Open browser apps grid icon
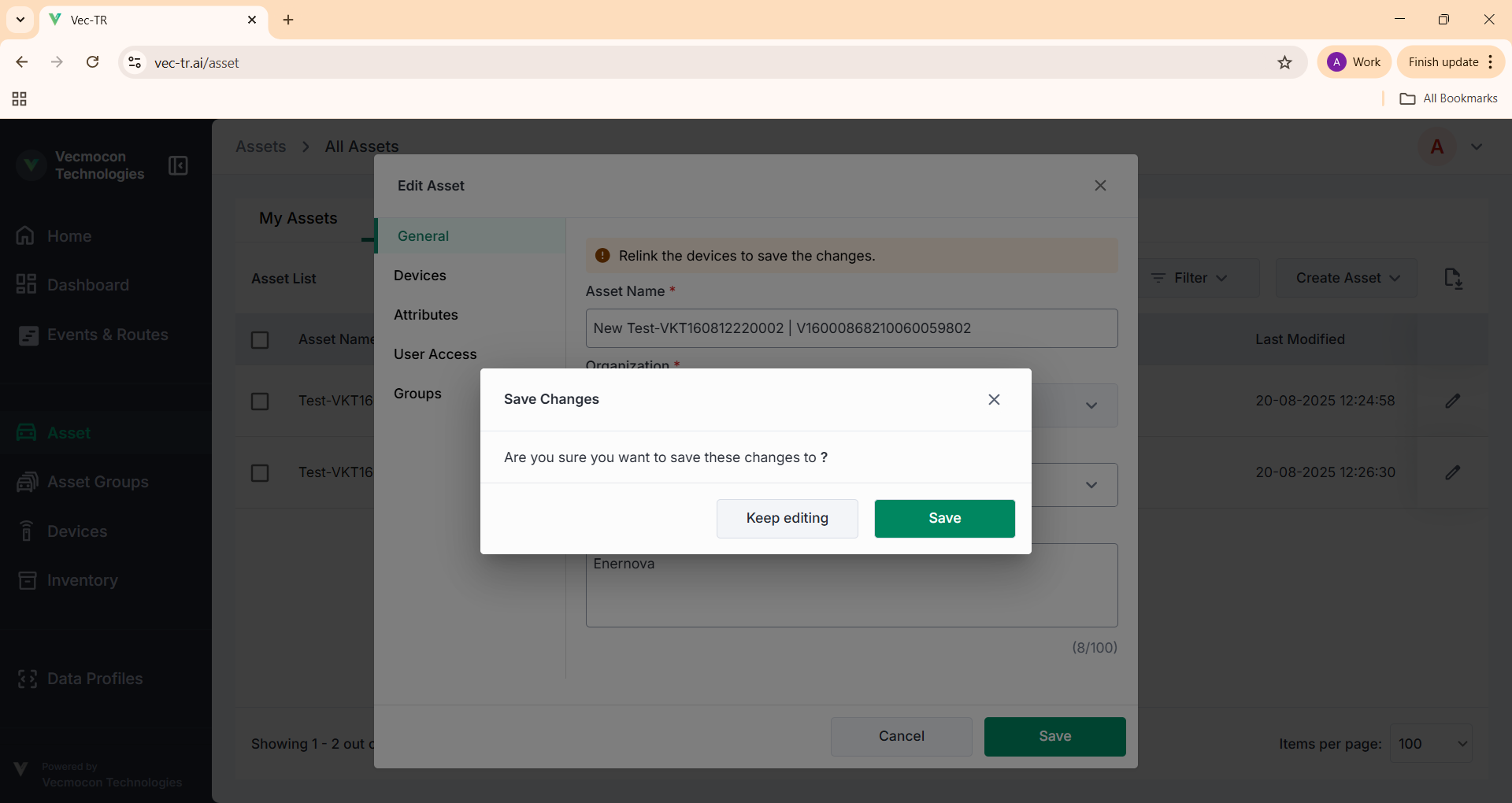 [20, 98]
